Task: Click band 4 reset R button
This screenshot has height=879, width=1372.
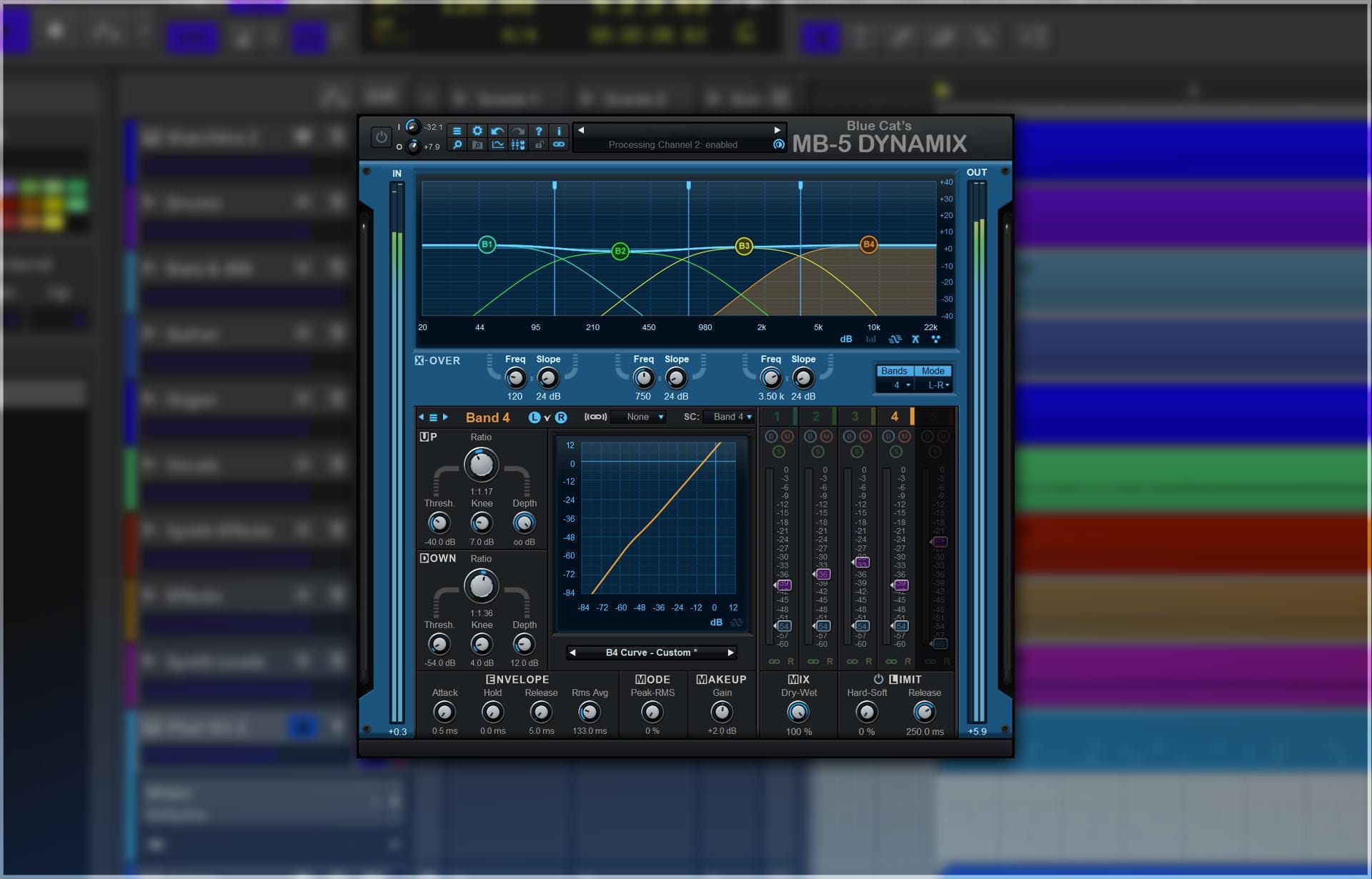Action: point(908,662)
